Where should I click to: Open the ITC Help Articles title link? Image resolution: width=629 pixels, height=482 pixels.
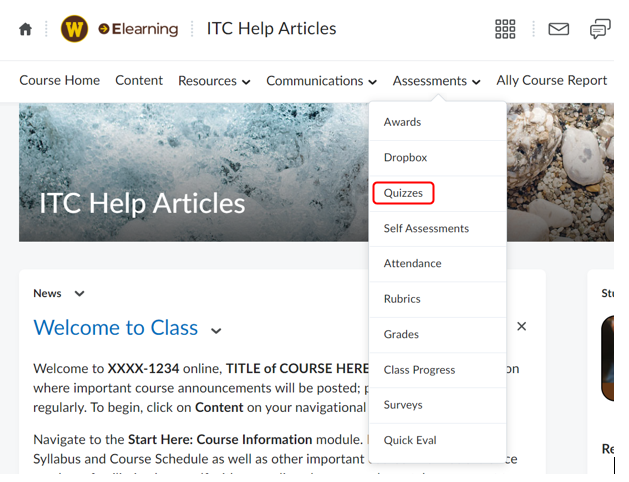click(x=272, y=28)
